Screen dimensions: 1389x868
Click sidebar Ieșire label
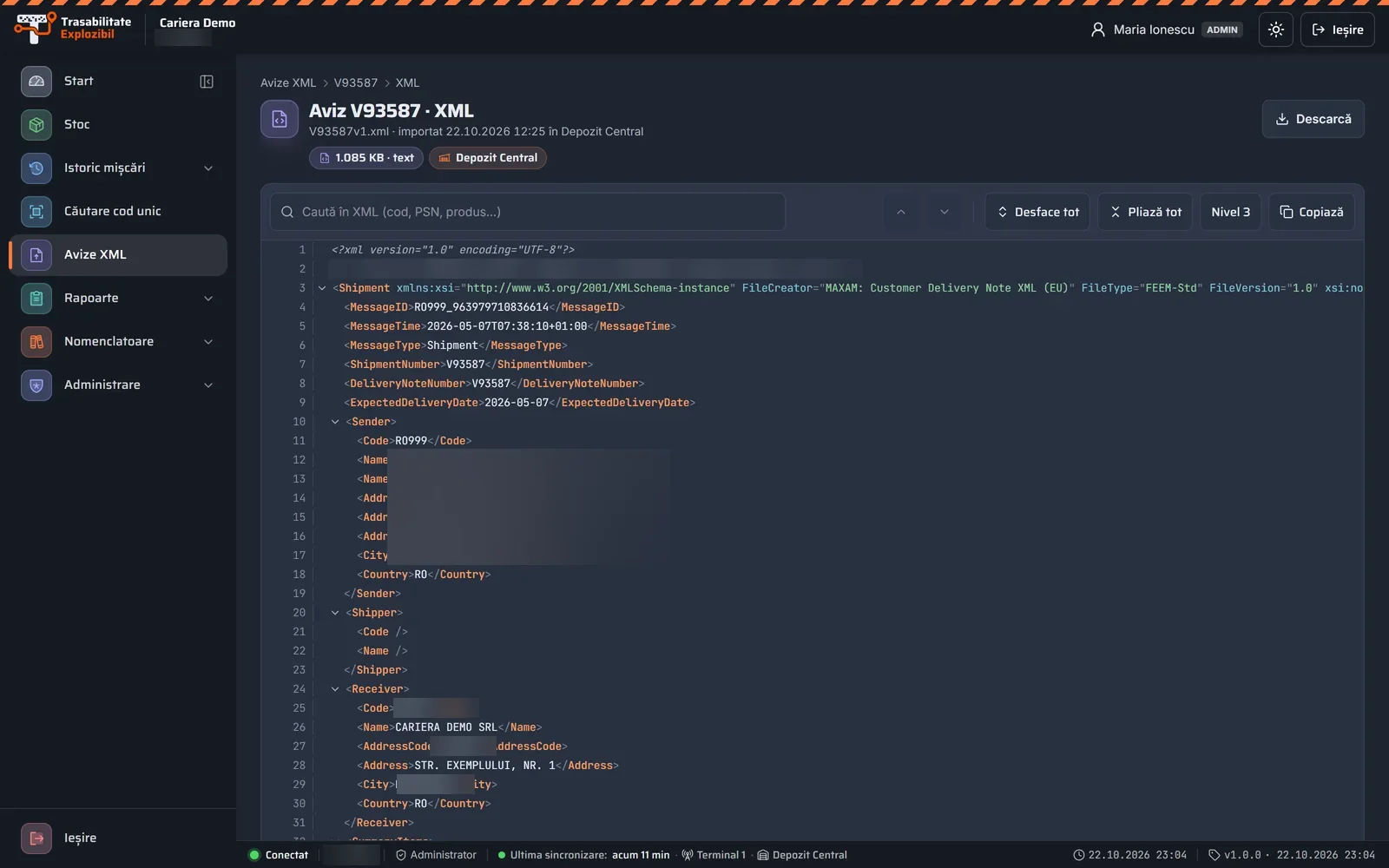80,838
